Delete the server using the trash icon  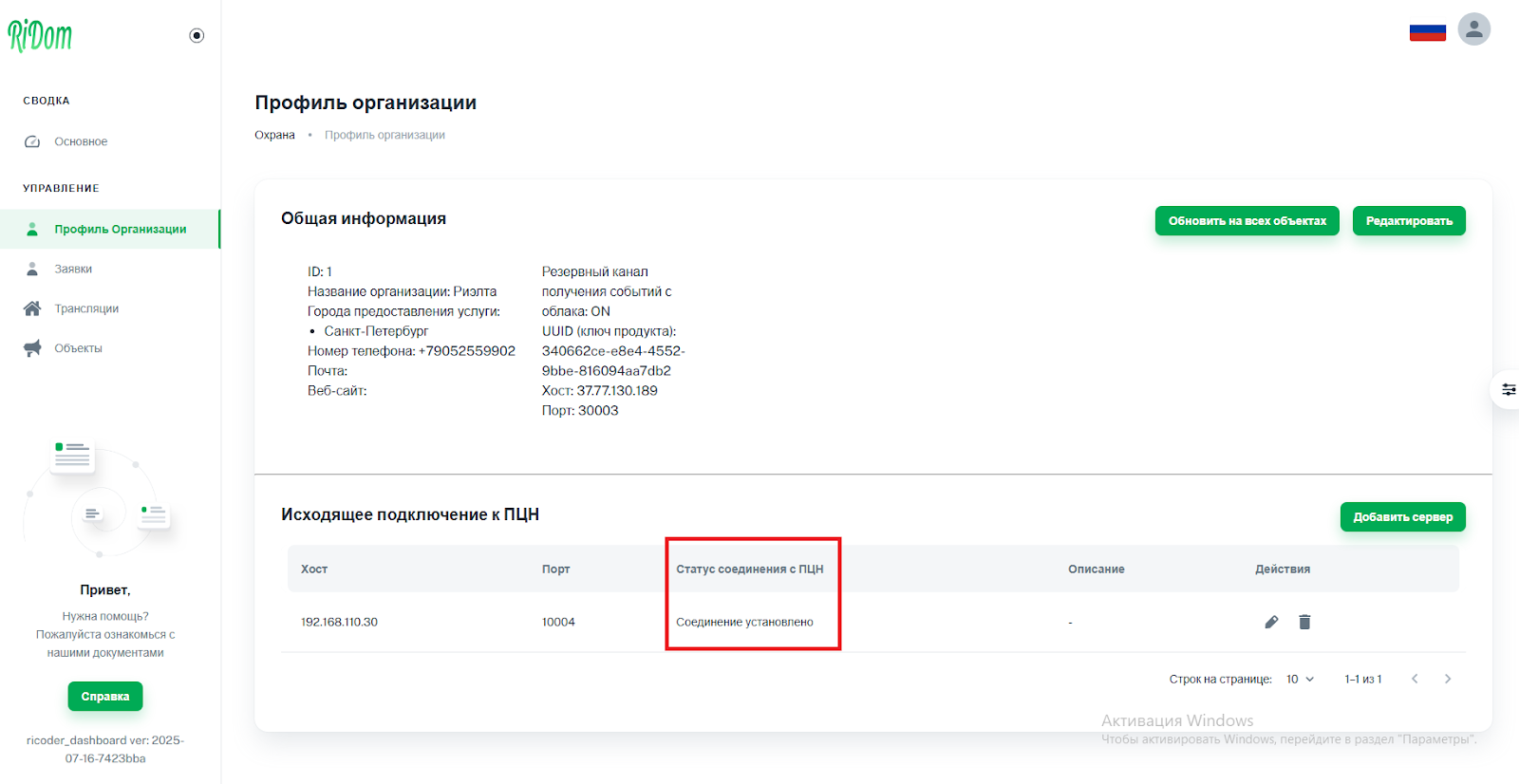[1304, 622]
